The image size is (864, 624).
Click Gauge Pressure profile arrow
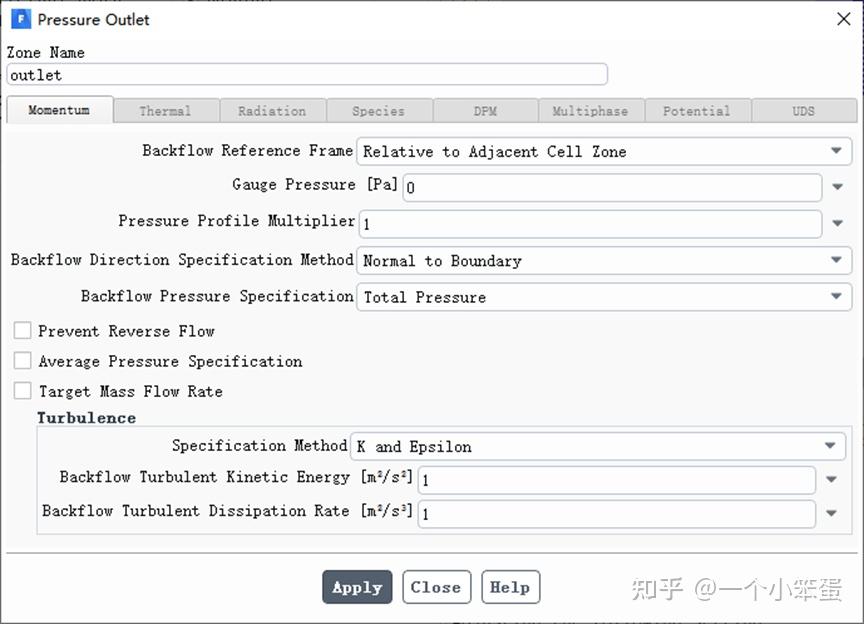[837, 187]
